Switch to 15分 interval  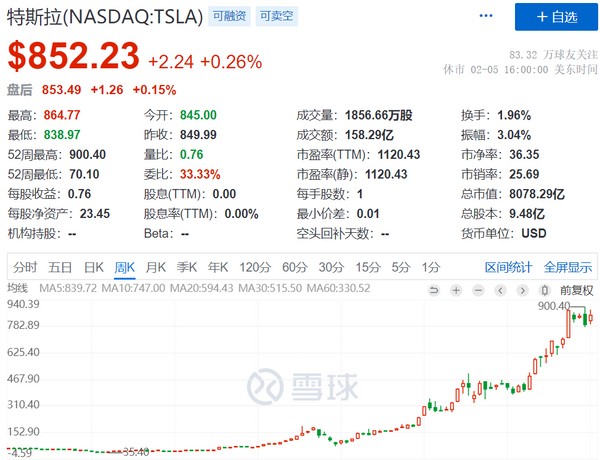point(368,267)
